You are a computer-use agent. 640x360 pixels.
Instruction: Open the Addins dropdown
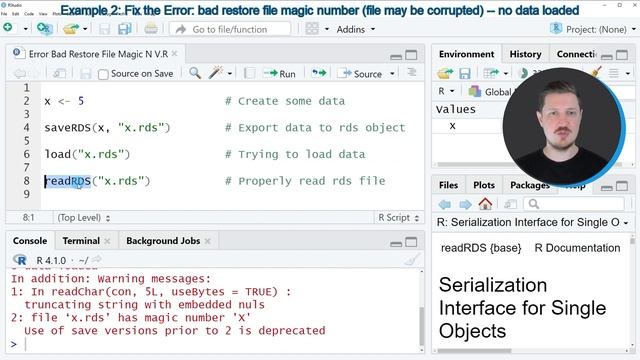click(356, 29)
